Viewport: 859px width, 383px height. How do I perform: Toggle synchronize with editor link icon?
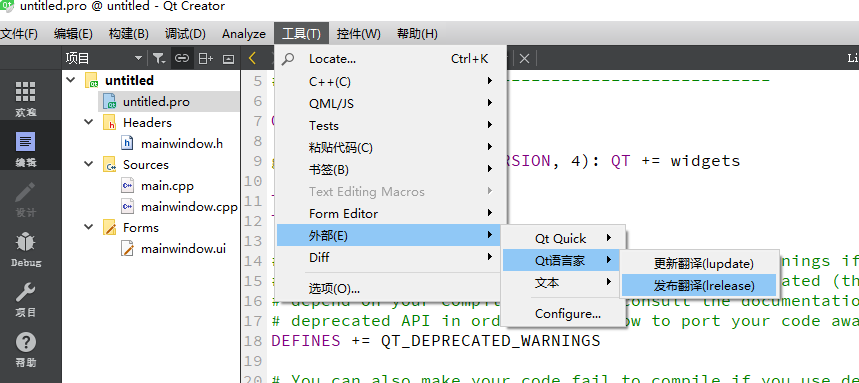click(x=182, y=58)
